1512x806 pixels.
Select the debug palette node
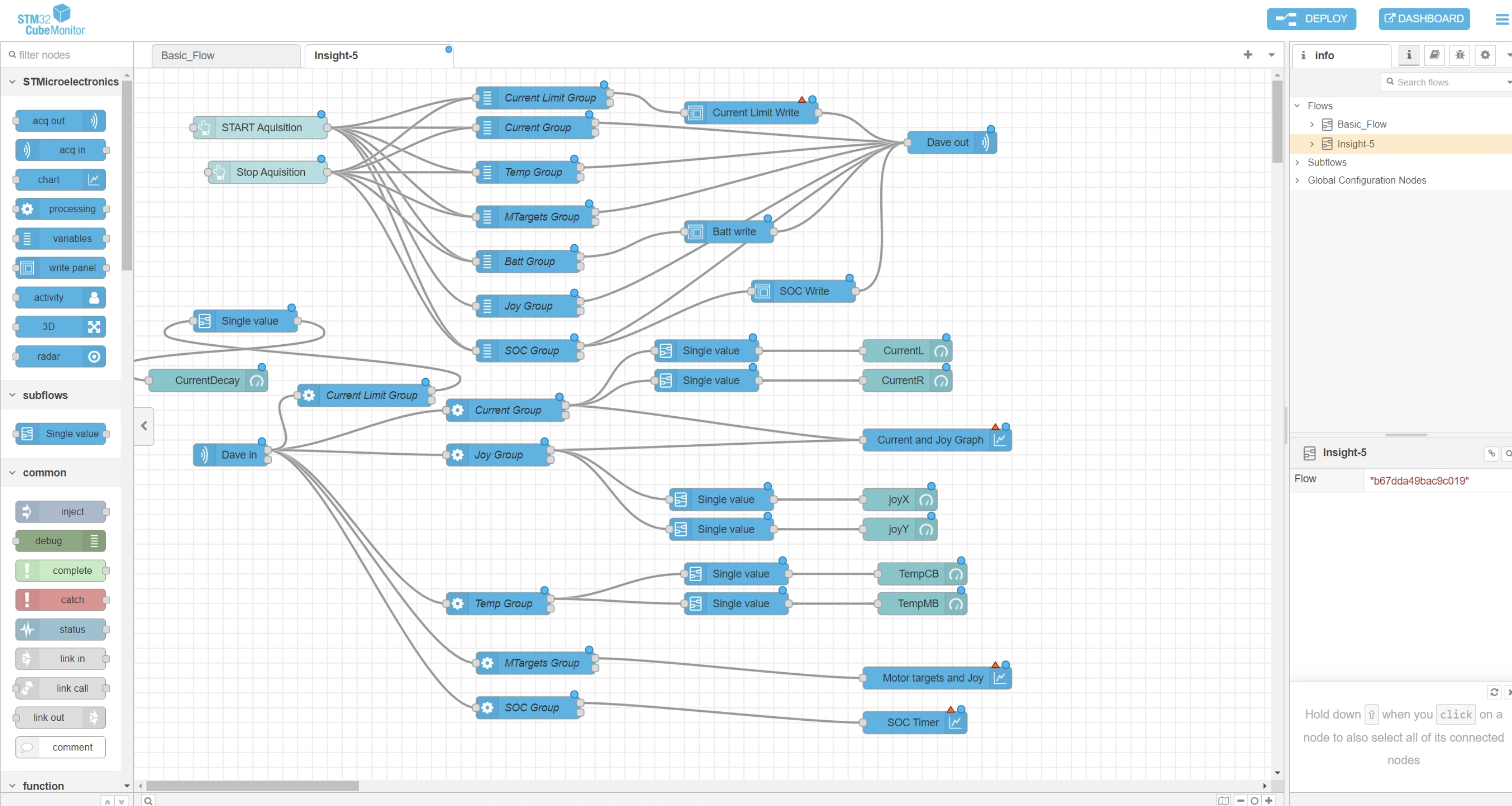(60, 541)
